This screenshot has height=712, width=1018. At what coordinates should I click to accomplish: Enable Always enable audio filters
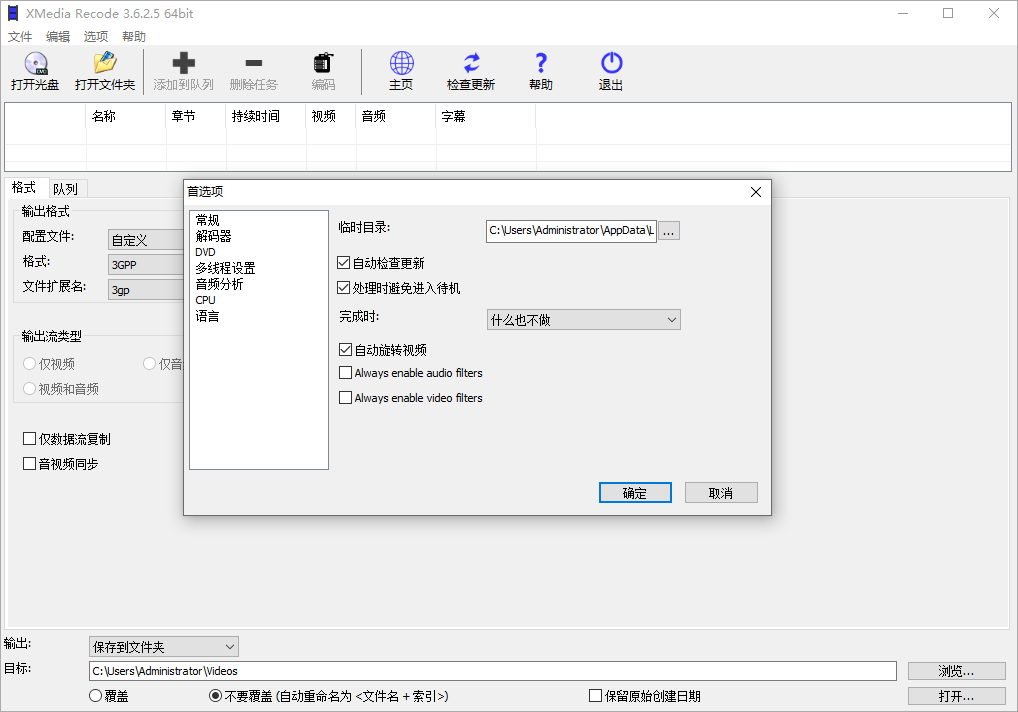click(x=345, y=372)
